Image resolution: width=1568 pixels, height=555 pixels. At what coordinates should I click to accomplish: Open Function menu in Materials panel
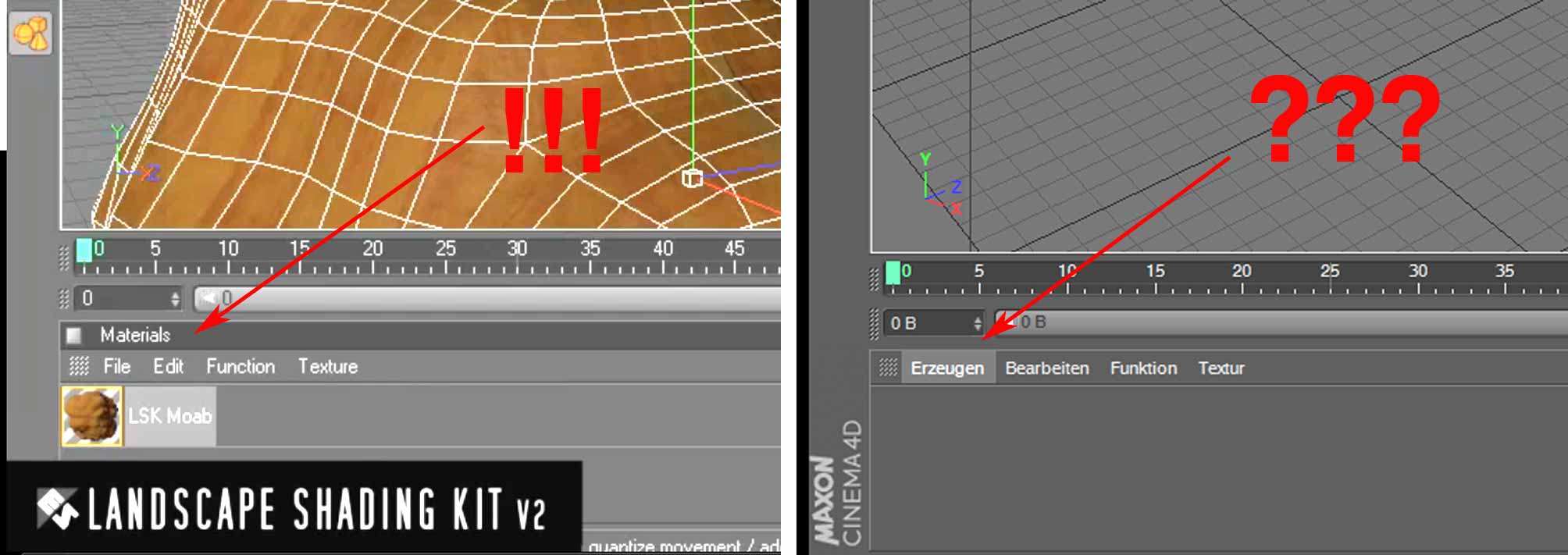[241, 366]
